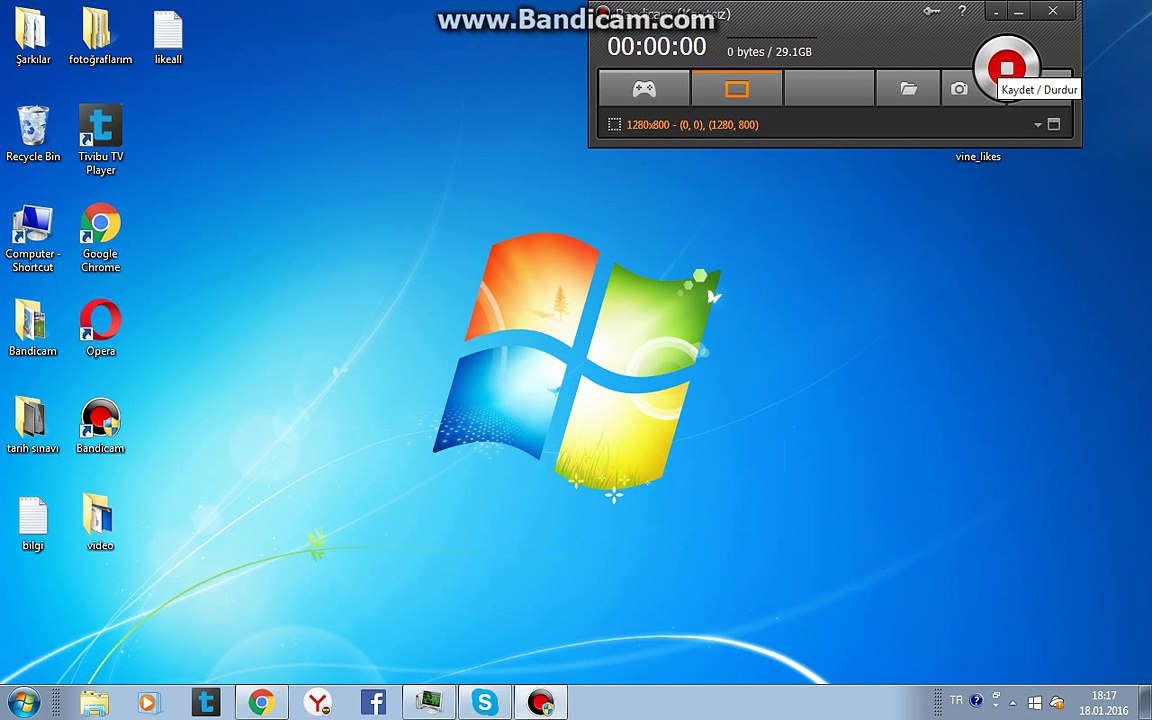Image resolution: width=1152 pixels, height=720 pixels.
Task: Open Facebook shortcut in taskbar
Action: click(373, 703)
